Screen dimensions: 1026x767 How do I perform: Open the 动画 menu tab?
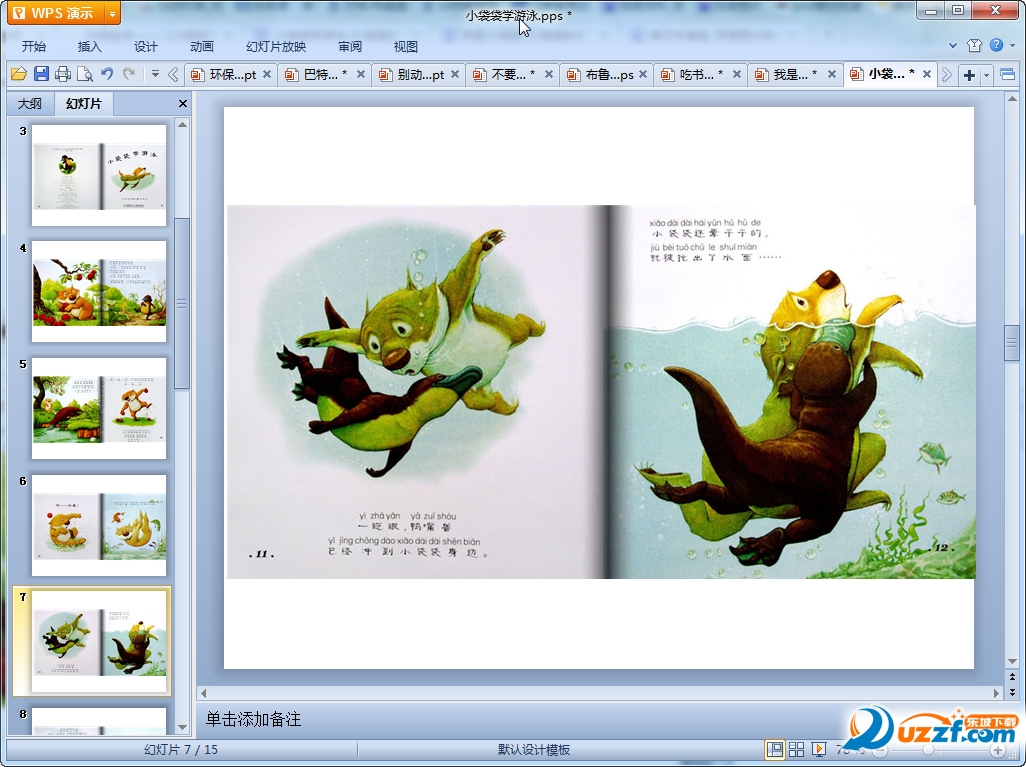(202, 46)
